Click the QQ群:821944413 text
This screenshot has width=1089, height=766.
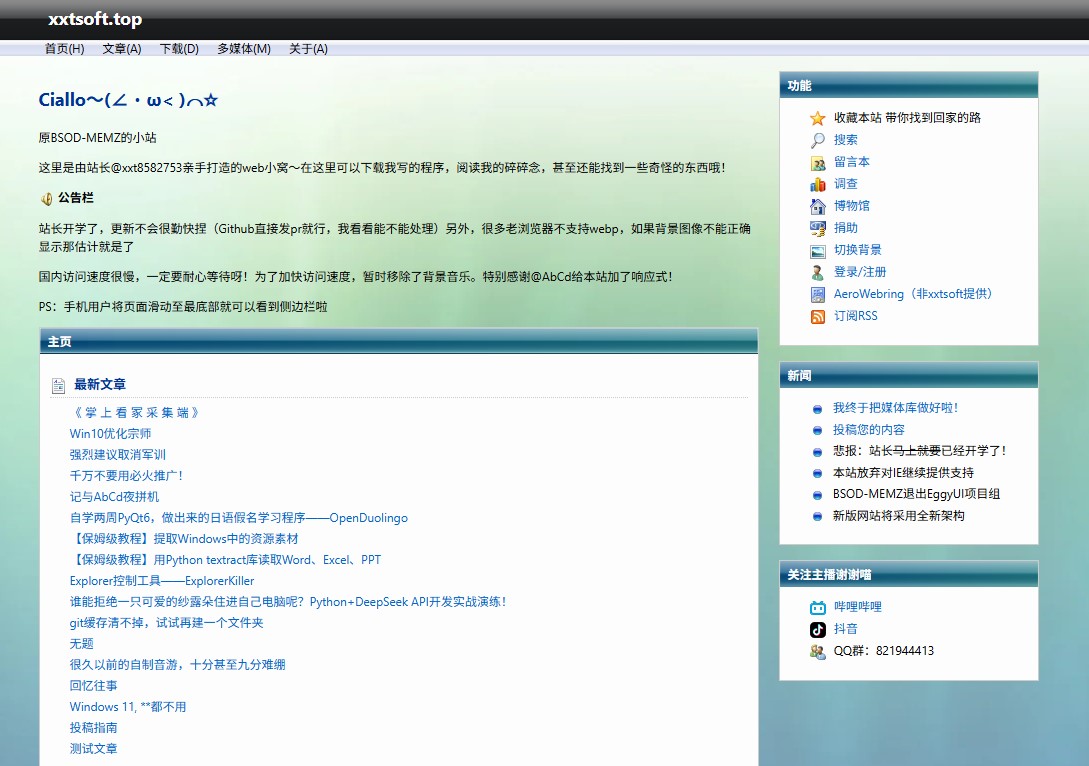tap(883, 651)
